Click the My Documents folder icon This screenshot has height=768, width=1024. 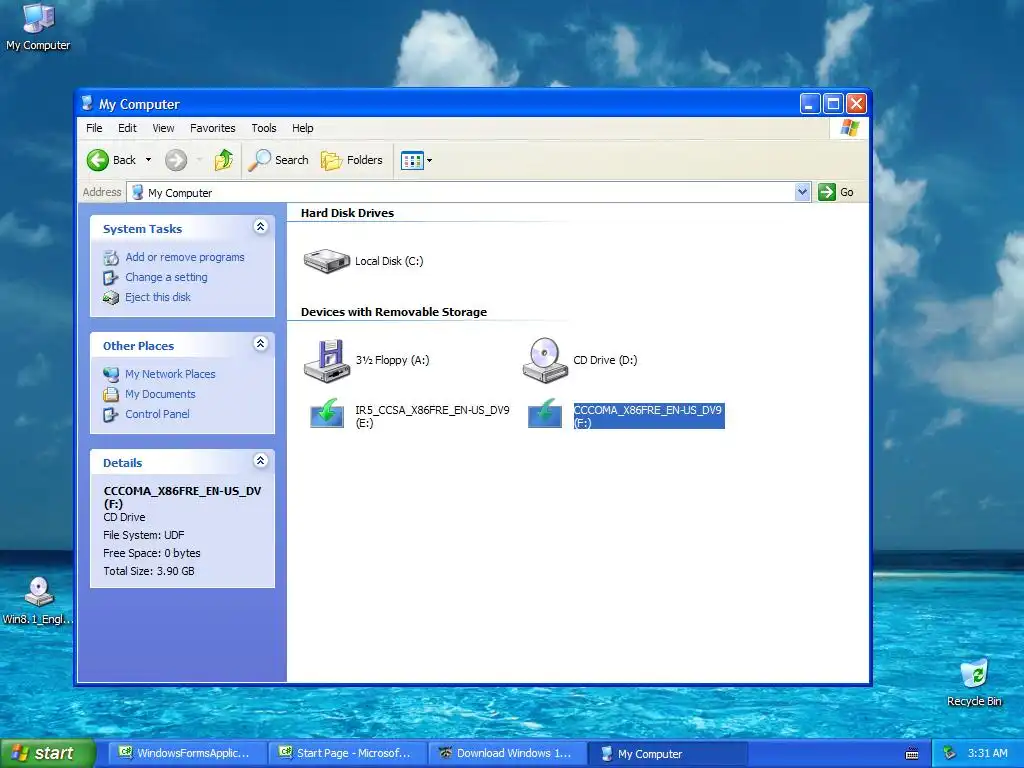coord(111,394)
